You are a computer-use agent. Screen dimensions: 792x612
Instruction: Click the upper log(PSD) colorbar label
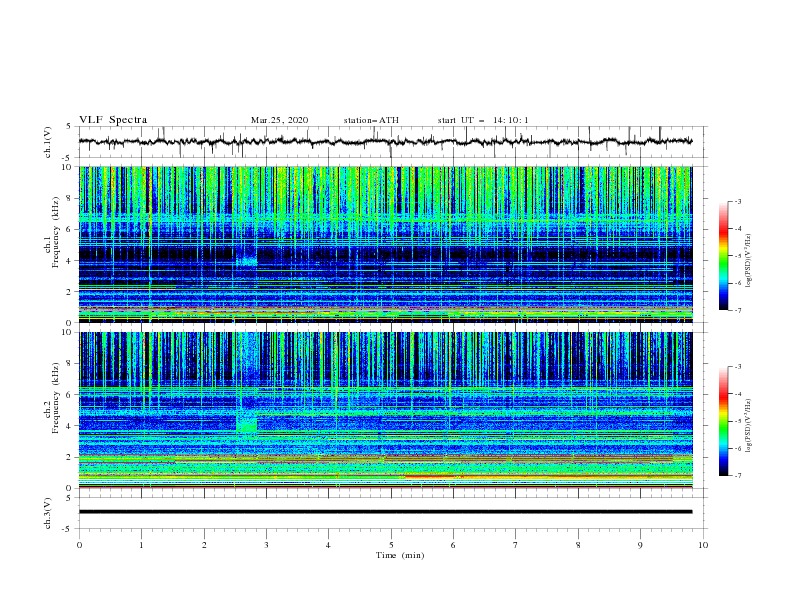[x=749, y=261]
